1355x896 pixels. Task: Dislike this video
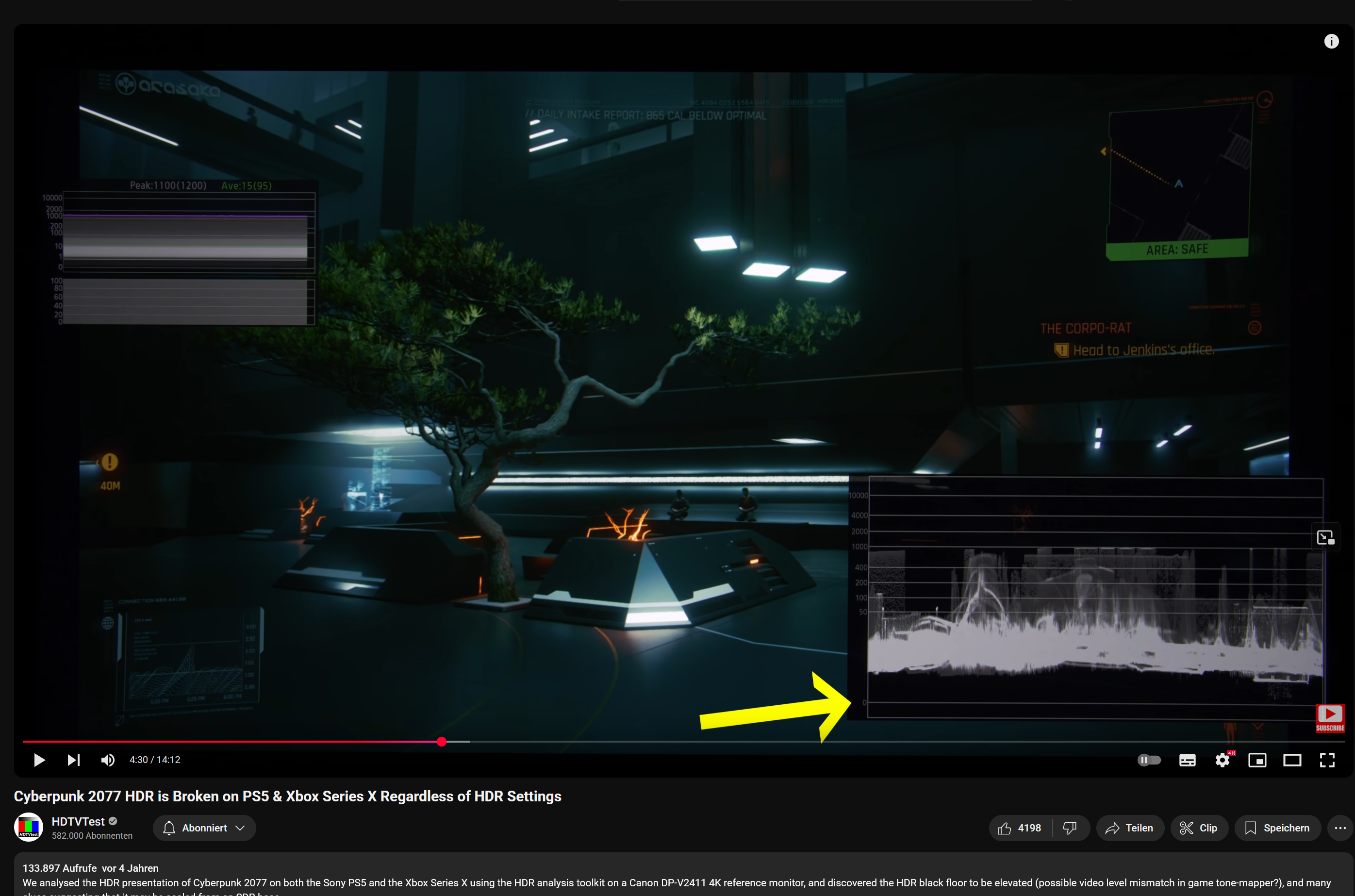(x=1069, y=828)
